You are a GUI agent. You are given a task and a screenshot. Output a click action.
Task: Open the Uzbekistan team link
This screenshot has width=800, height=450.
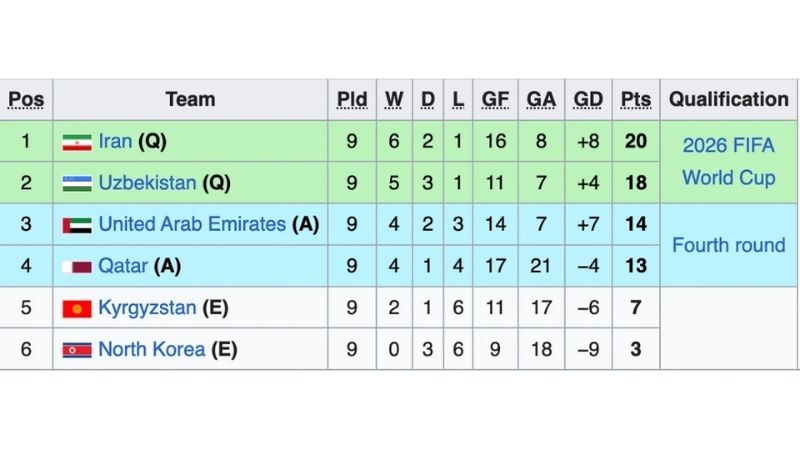149,183
